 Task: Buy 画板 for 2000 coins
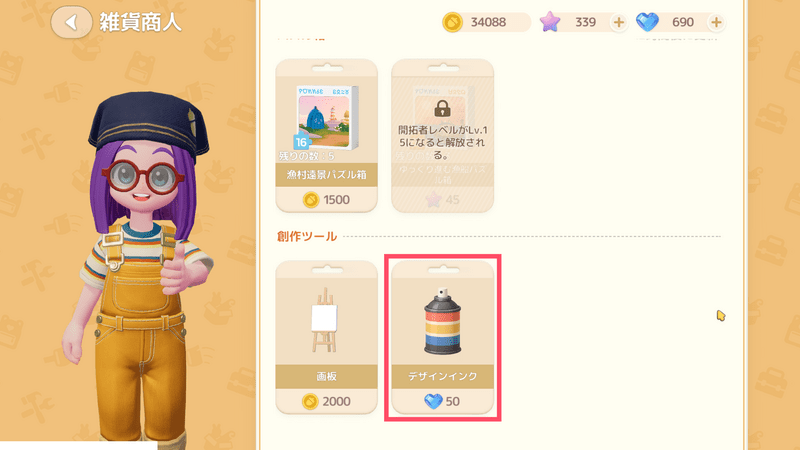point(327,402)
